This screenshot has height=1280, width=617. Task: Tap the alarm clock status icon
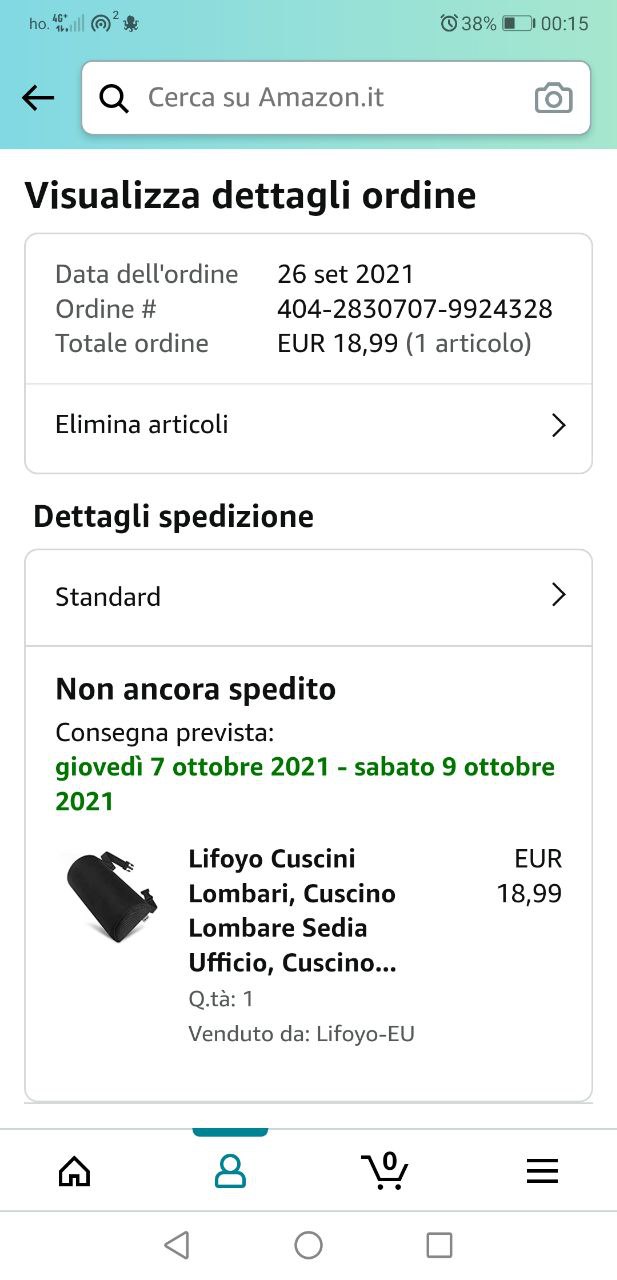point(449,23)
